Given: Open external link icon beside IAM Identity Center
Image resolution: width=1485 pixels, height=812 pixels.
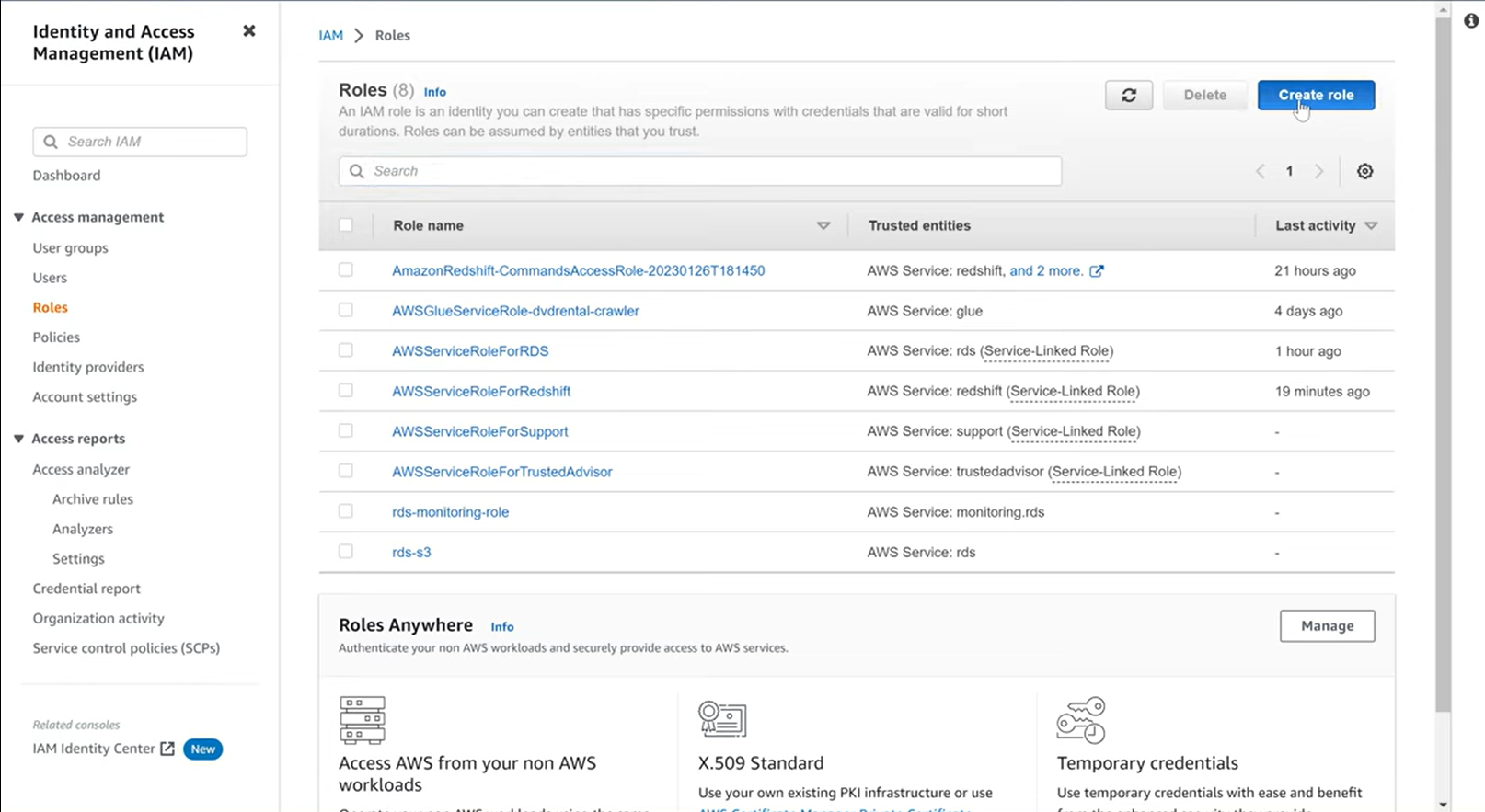Looking at the screenshot, I should coord(167,749).
